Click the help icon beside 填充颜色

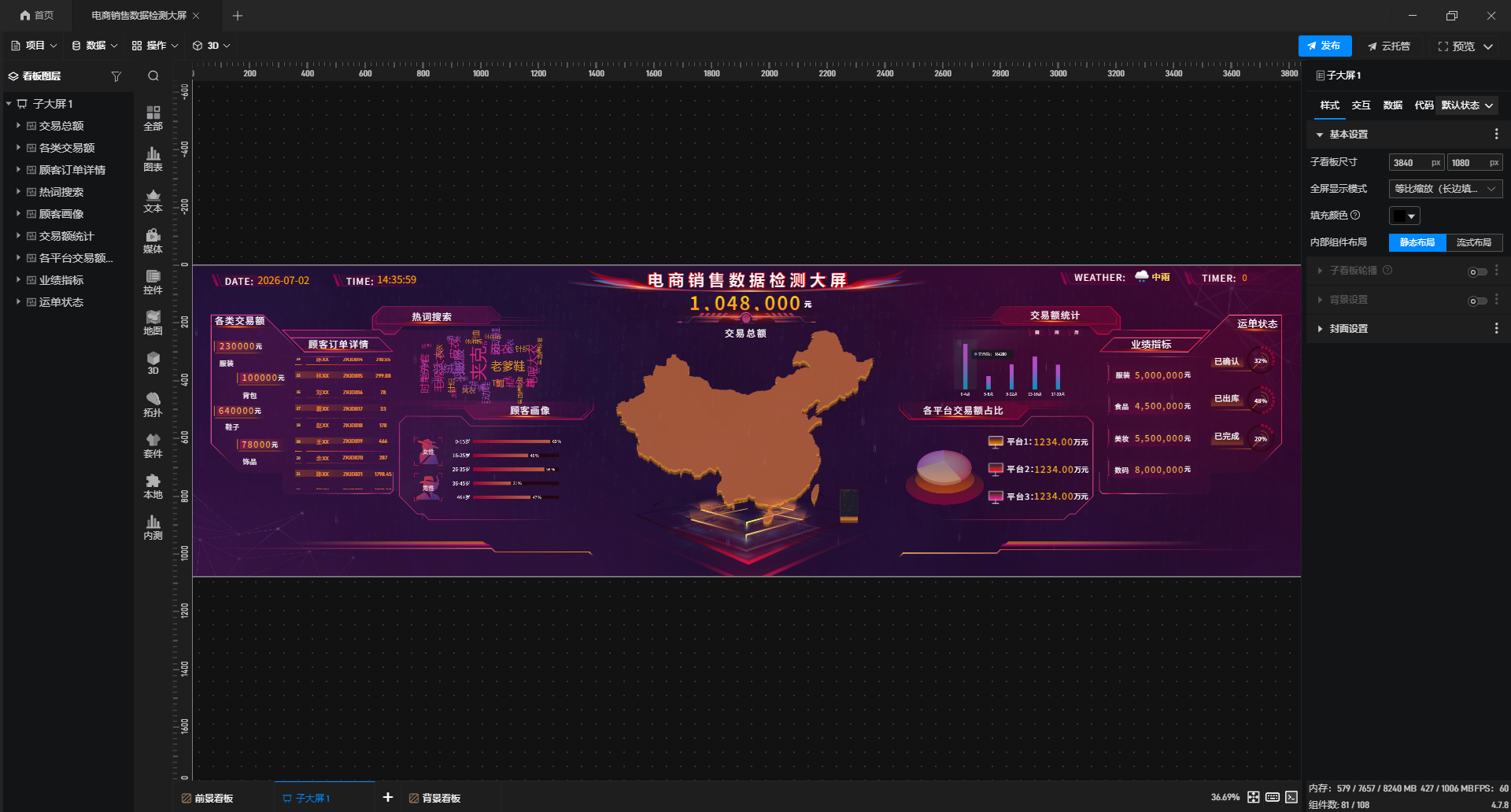[1355, 215]
